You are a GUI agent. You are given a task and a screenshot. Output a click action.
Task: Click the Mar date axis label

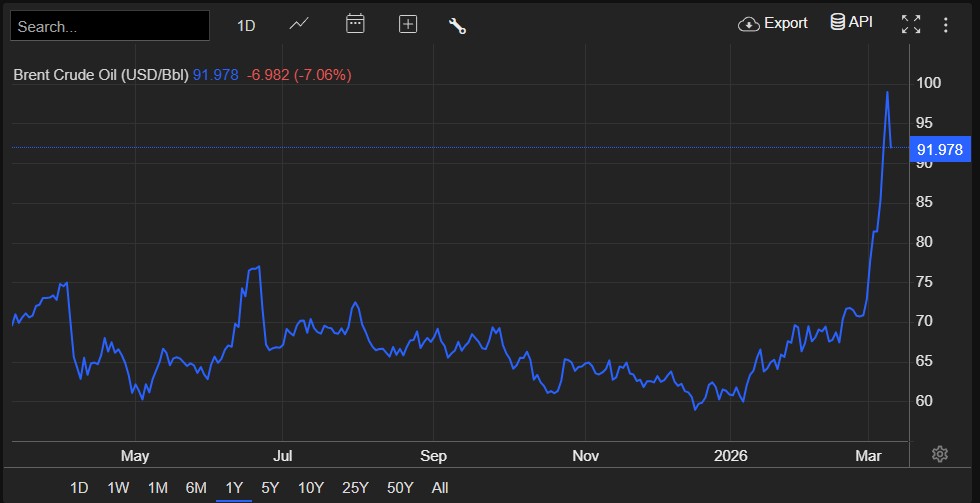[868, 456]
